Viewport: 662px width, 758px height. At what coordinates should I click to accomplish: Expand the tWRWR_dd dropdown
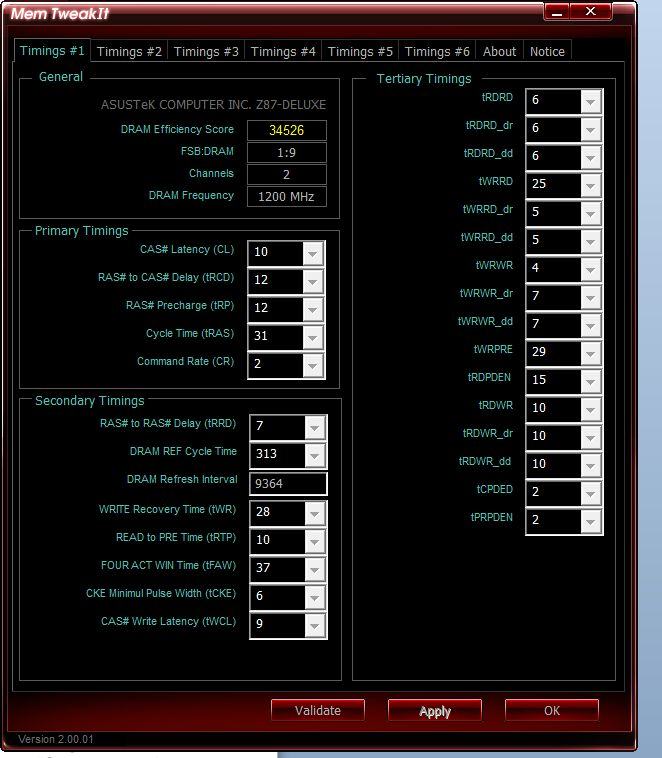tap(590, 326)
